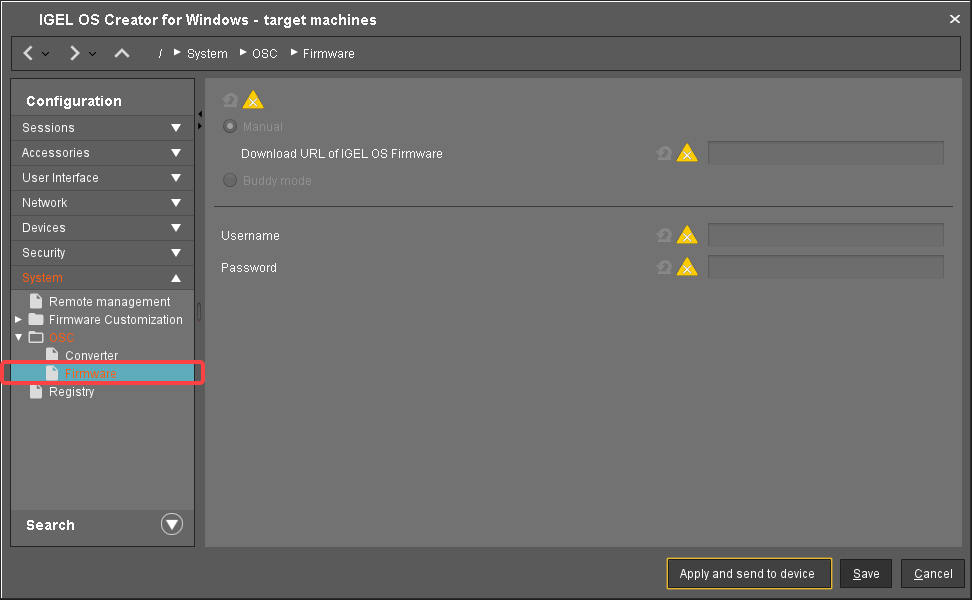Open Remote management in the tree

(109, 302)
